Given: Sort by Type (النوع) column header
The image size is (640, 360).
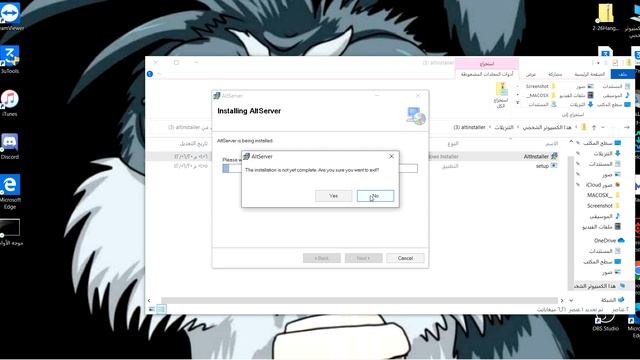Looking at the screenshot, I should click(453, 144).
